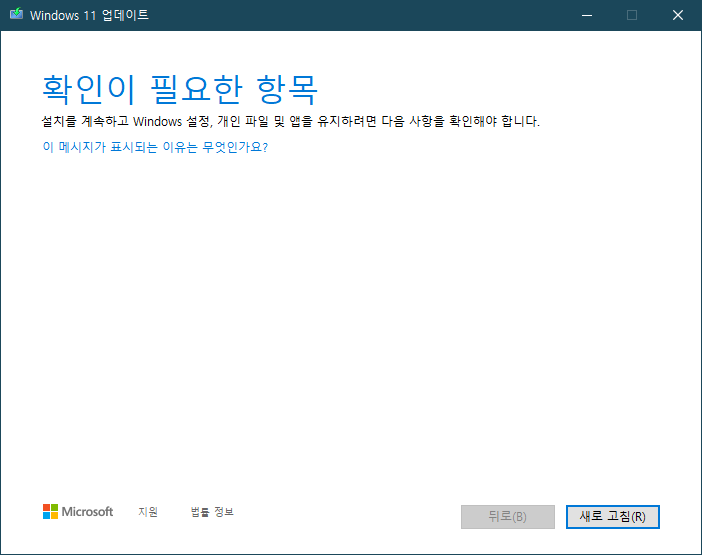This screenshot has width=702, height=555.
Task: Click the Windows 11 update setup icon in title bar
Action: 17,14
